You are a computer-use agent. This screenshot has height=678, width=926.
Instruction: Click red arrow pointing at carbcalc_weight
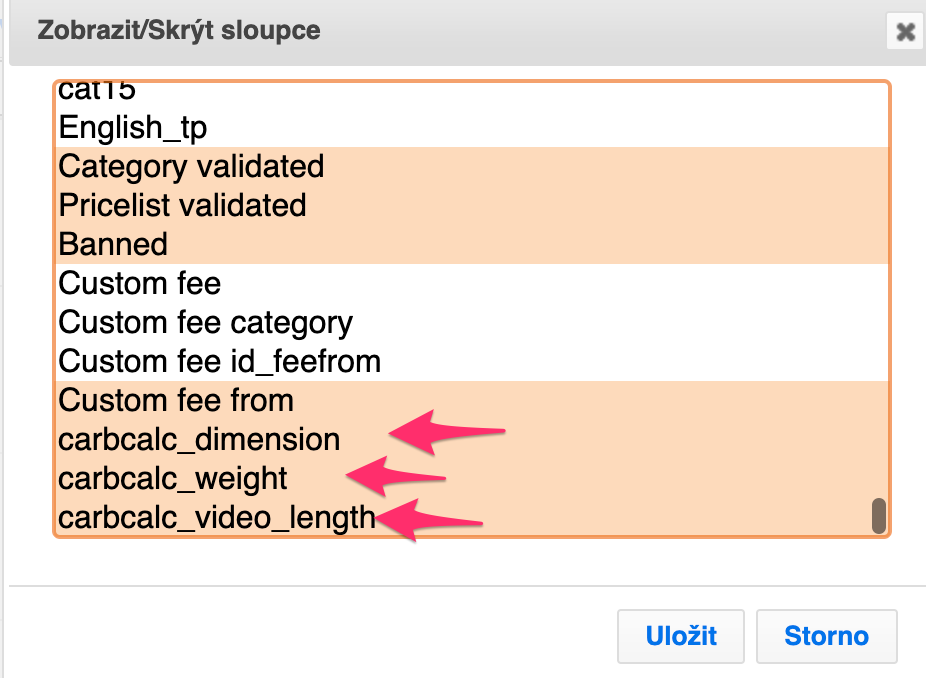click(395, 474)
